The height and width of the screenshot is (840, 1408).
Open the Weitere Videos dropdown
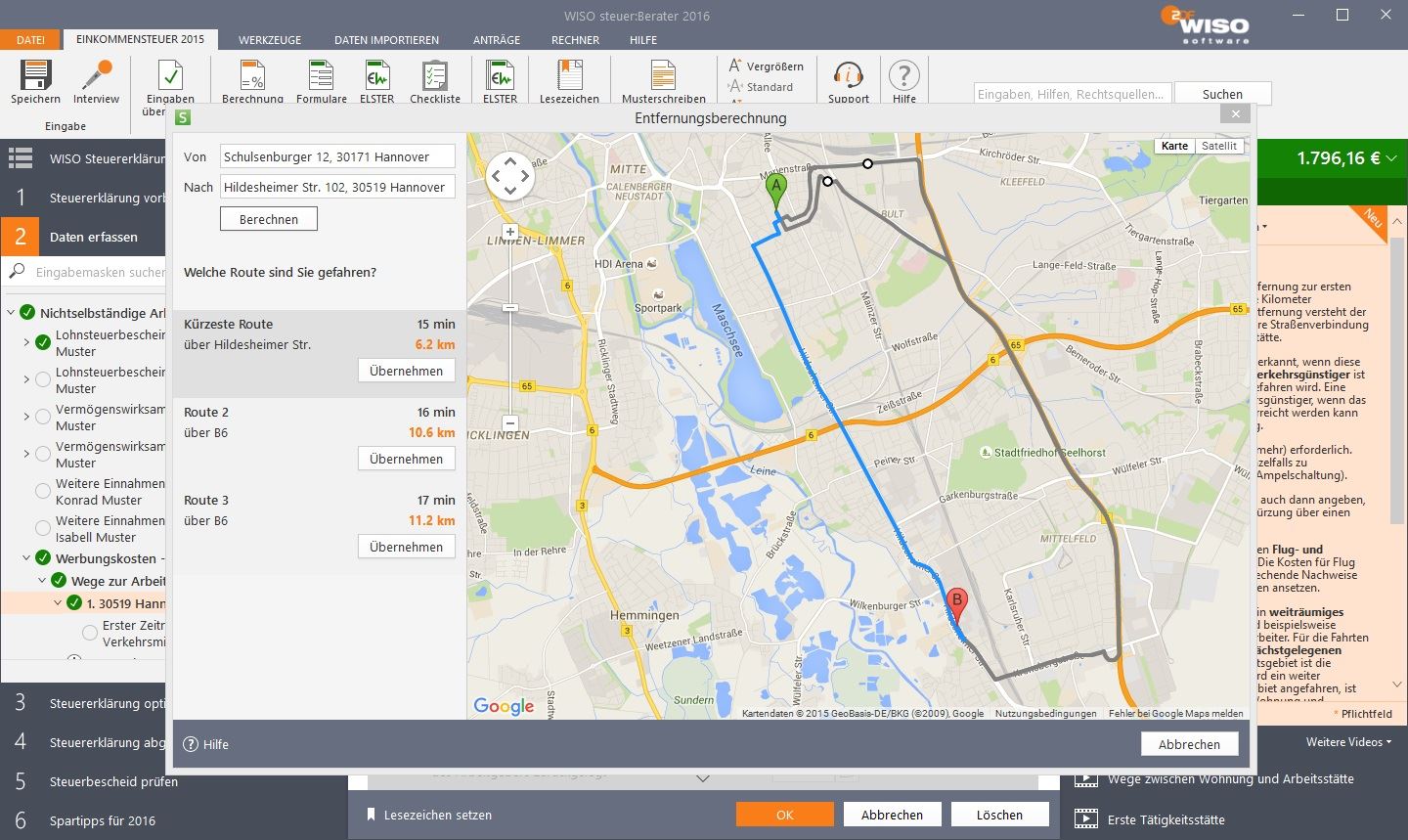click(1348, 742)
